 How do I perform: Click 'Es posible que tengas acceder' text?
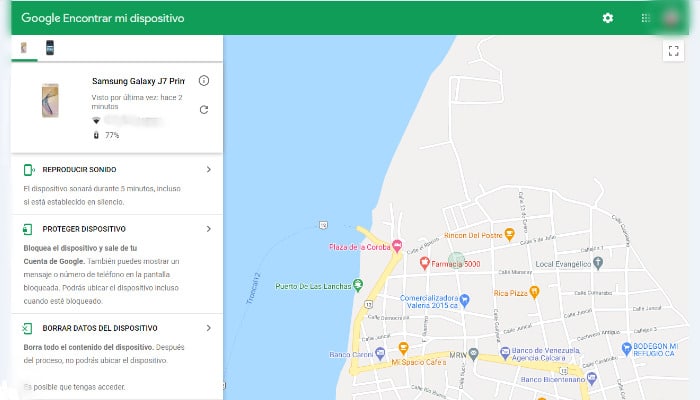(75, 387)
